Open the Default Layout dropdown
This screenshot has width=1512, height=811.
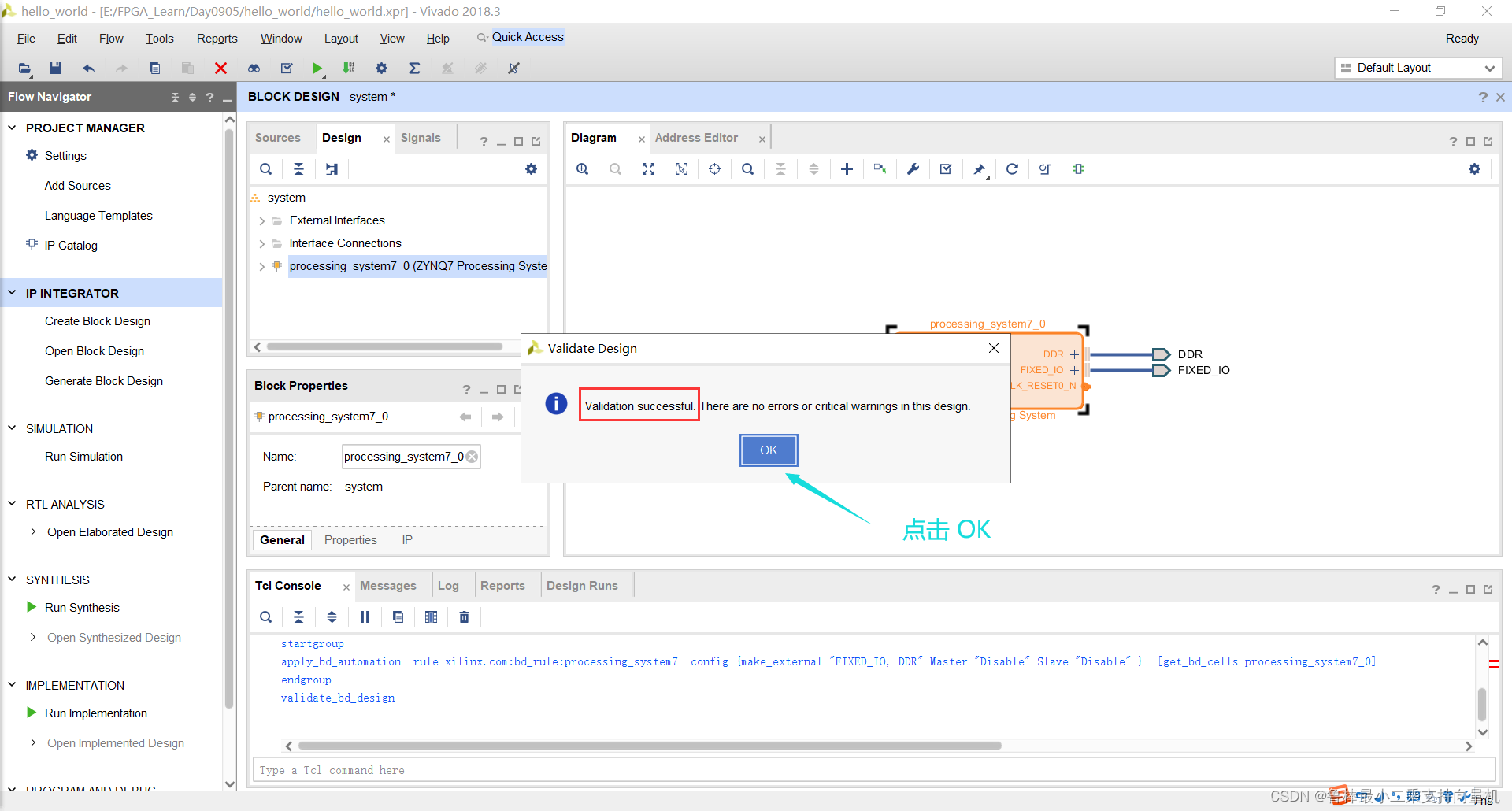point(1418,69)
